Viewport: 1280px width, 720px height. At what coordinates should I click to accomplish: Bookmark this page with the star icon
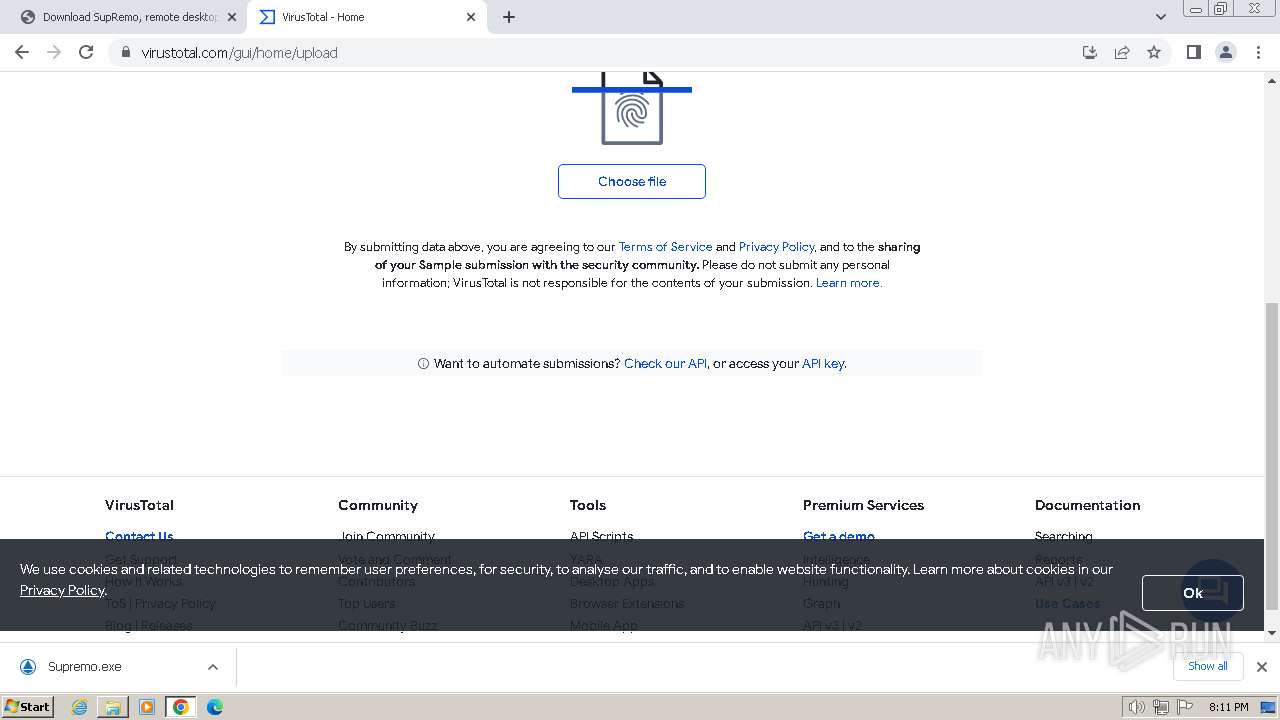tap(1154, 52)
